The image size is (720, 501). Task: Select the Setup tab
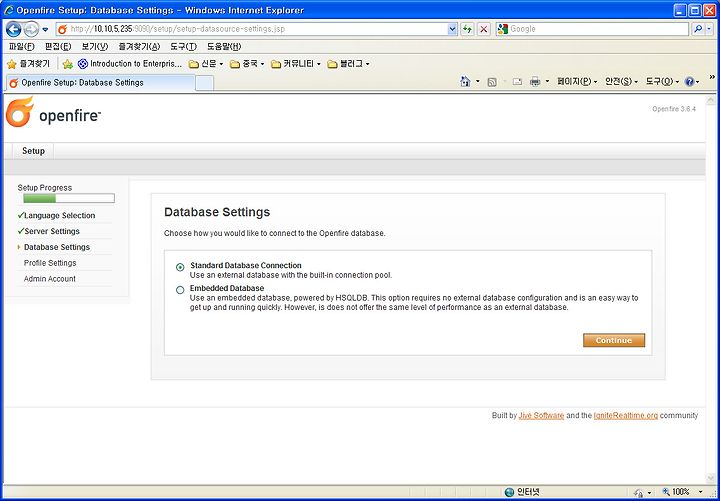coord(33,151)
